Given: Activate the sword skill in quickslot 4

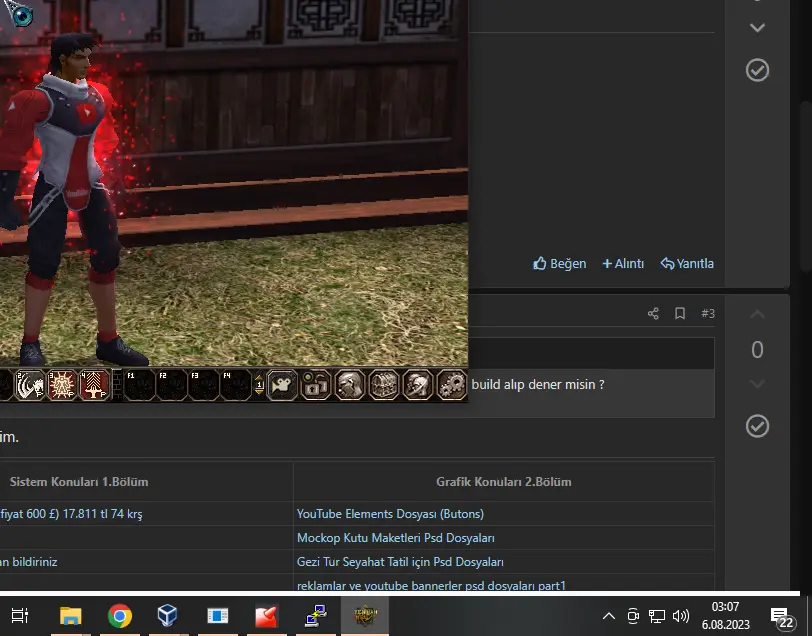Looking at the screenshot, I should pyautogui.click(x=94, y=385).
